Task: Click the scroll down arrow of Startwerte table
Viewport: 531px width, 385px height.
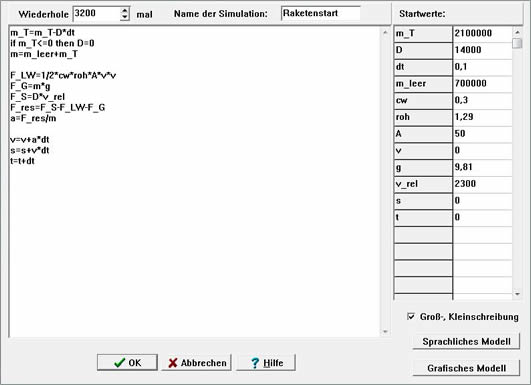Action: (517, 294)
